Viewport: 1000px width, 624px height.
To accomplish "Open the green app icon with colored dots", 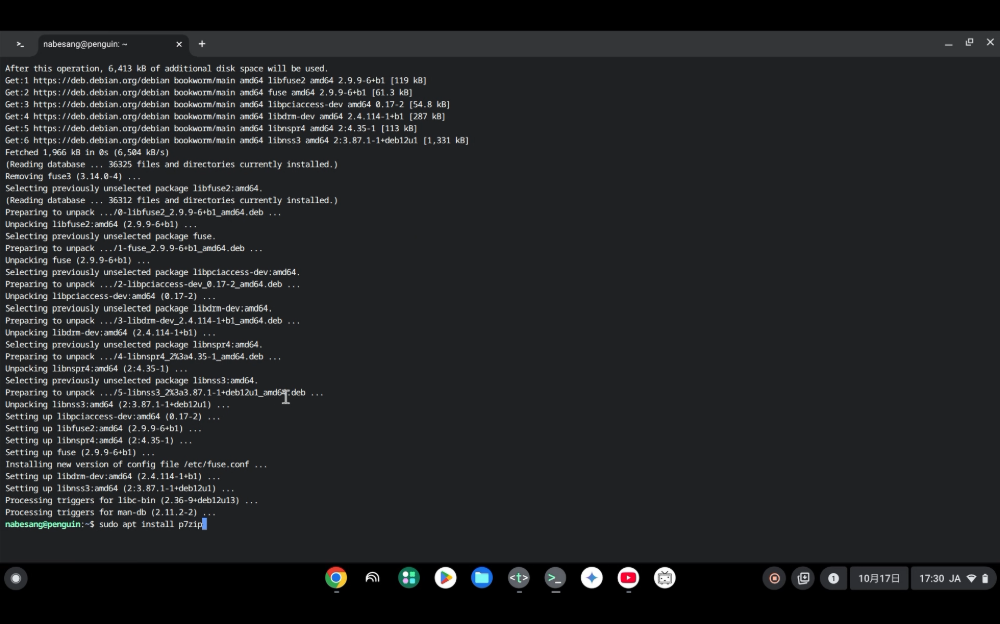I will 408,578.
